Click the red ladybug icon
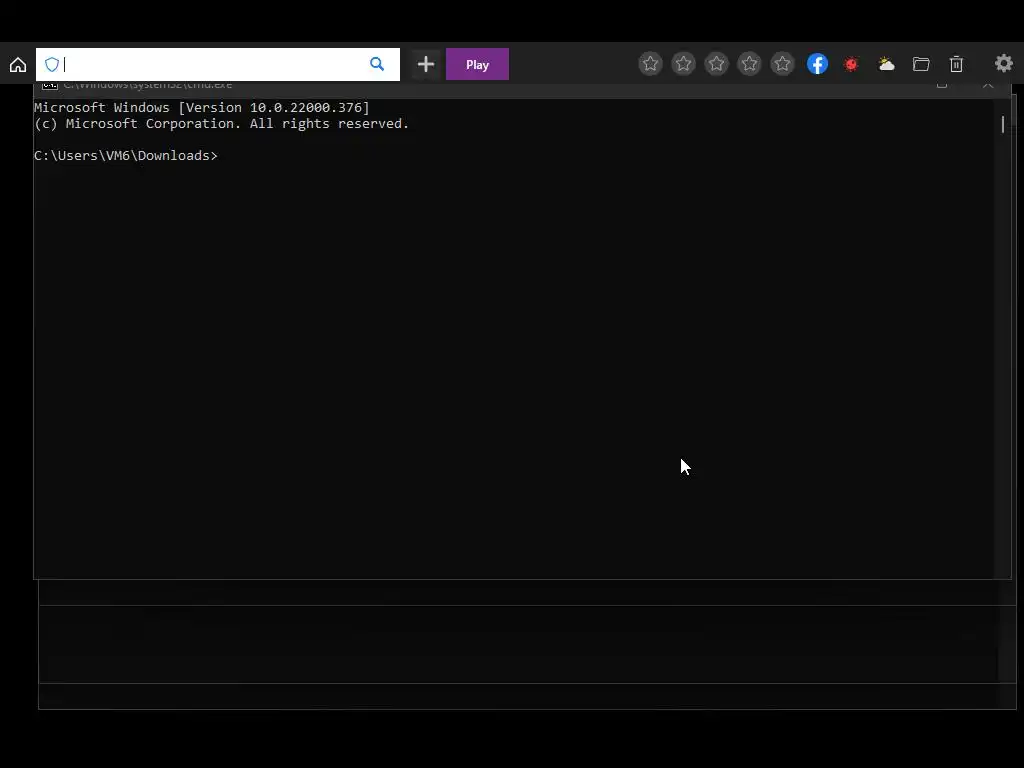Screen dimensions: 1024x768 (851, 64)
